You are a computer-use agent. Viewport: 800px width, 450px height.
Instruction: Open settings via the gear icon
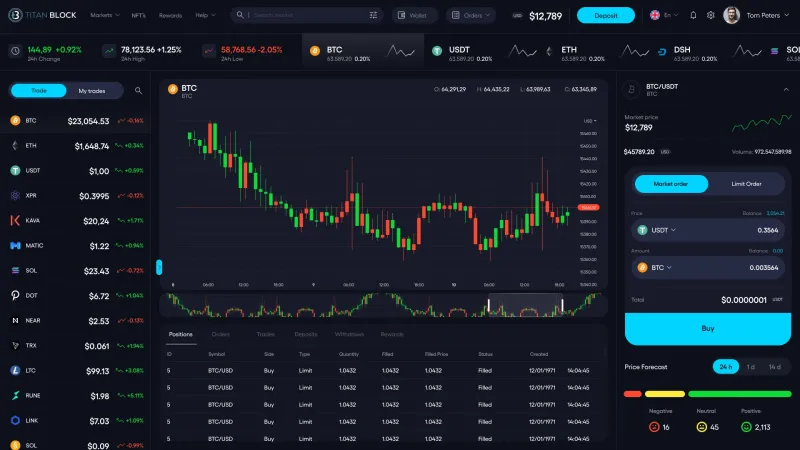tap(711, 16)
